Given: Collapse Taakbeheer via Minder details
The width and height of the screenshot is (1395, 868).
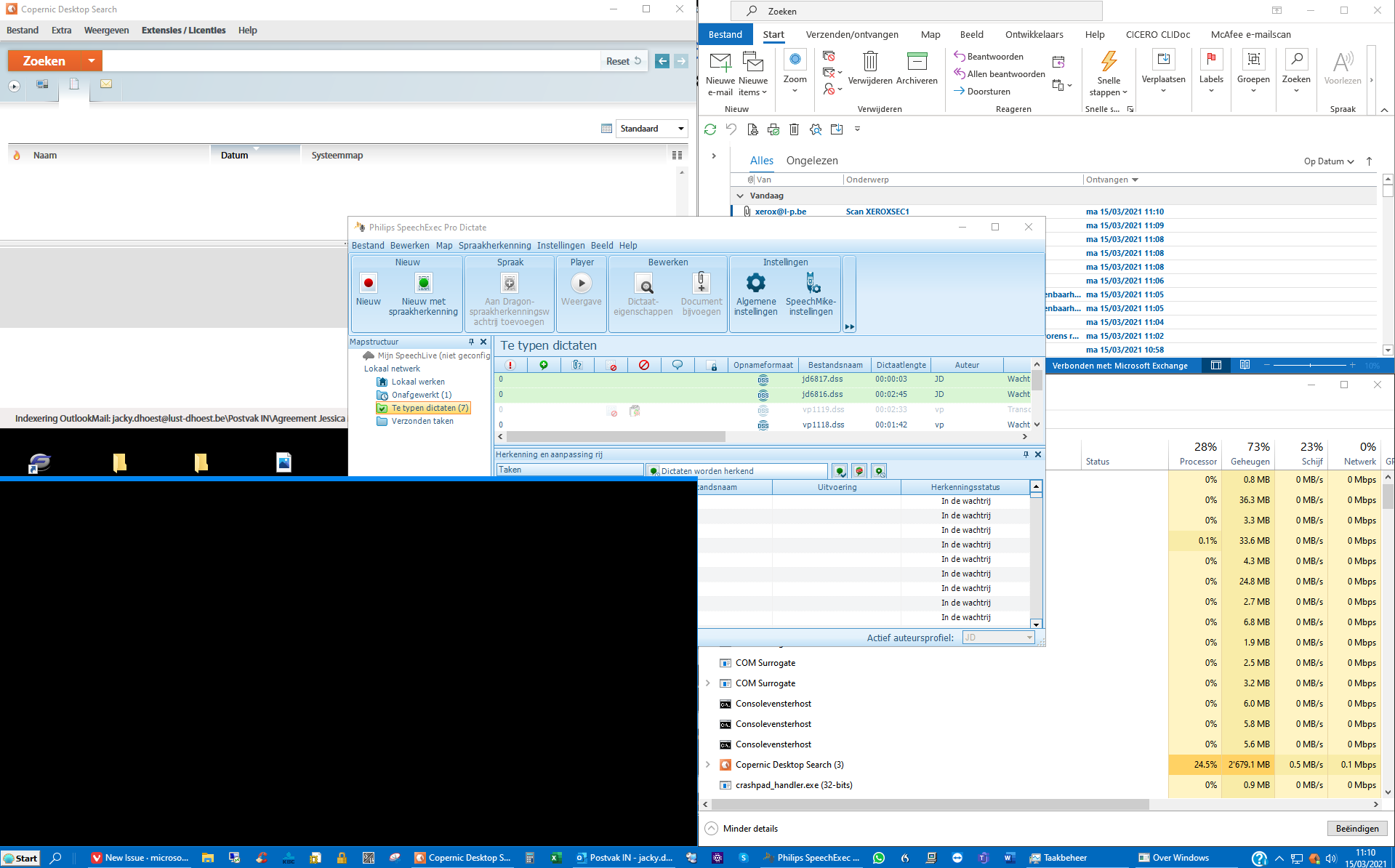Looking at the screenshot, I should (x=741, y=829).
